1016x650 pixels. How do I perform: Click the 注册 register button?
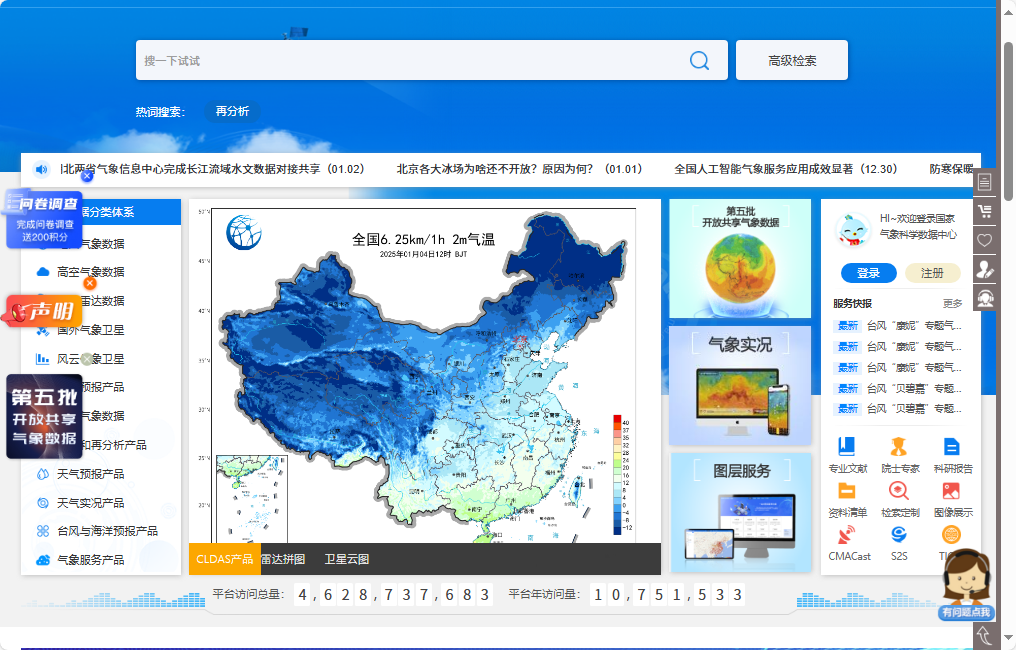tap(932, 273)
